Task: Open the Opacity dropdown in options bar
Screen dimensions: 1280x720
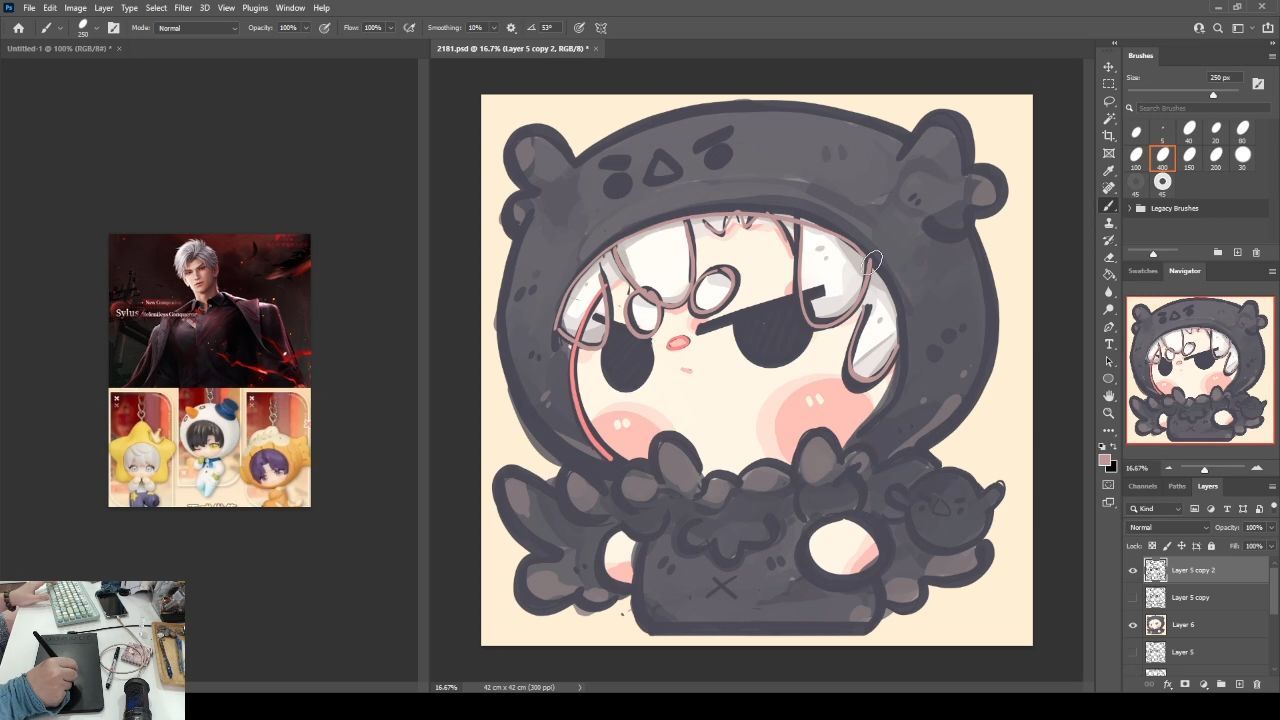Action: pos(305,28)
